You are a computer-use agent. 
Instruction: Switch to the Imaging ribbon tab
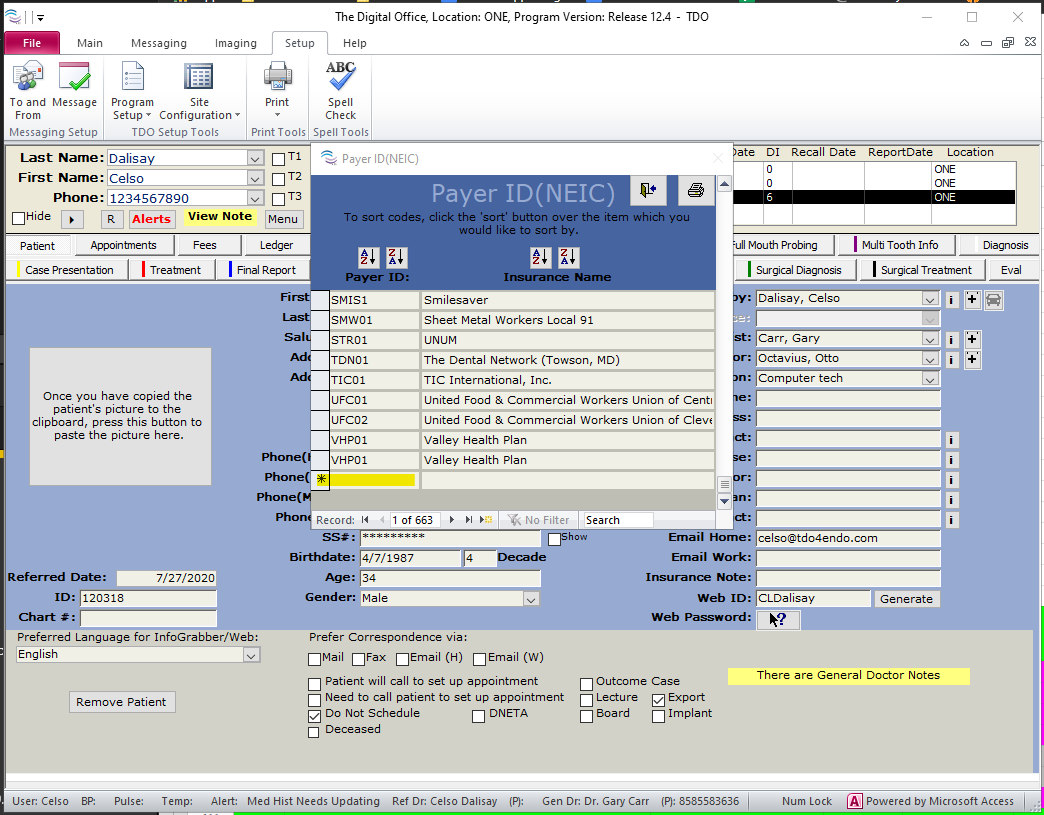pyautogui.click(x=235, y=43)
